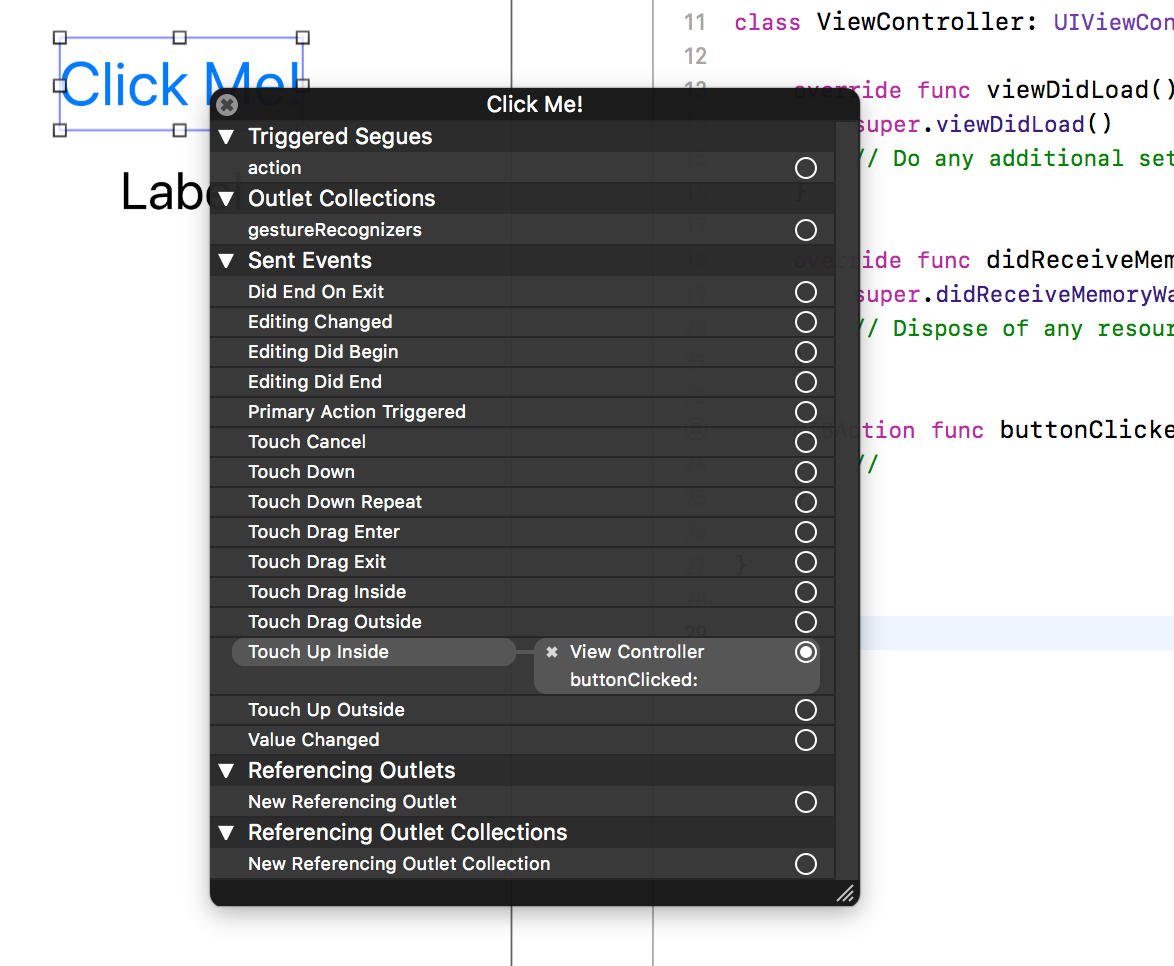
Task: Select the filled Touch Up Inside connection well
Action: pos(806,651)
